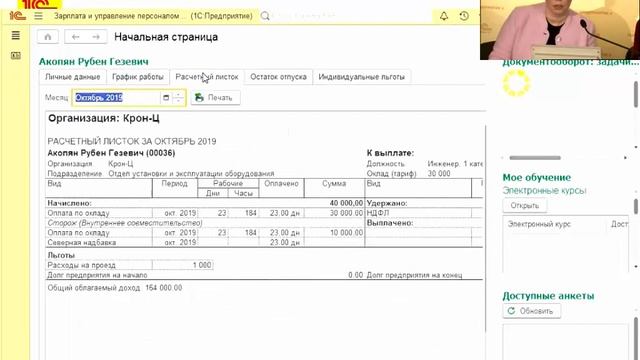Viewport: 640px width, 360px height.
Task: Click the right panel vertical scrollbar at top
Action: (636, 94)
